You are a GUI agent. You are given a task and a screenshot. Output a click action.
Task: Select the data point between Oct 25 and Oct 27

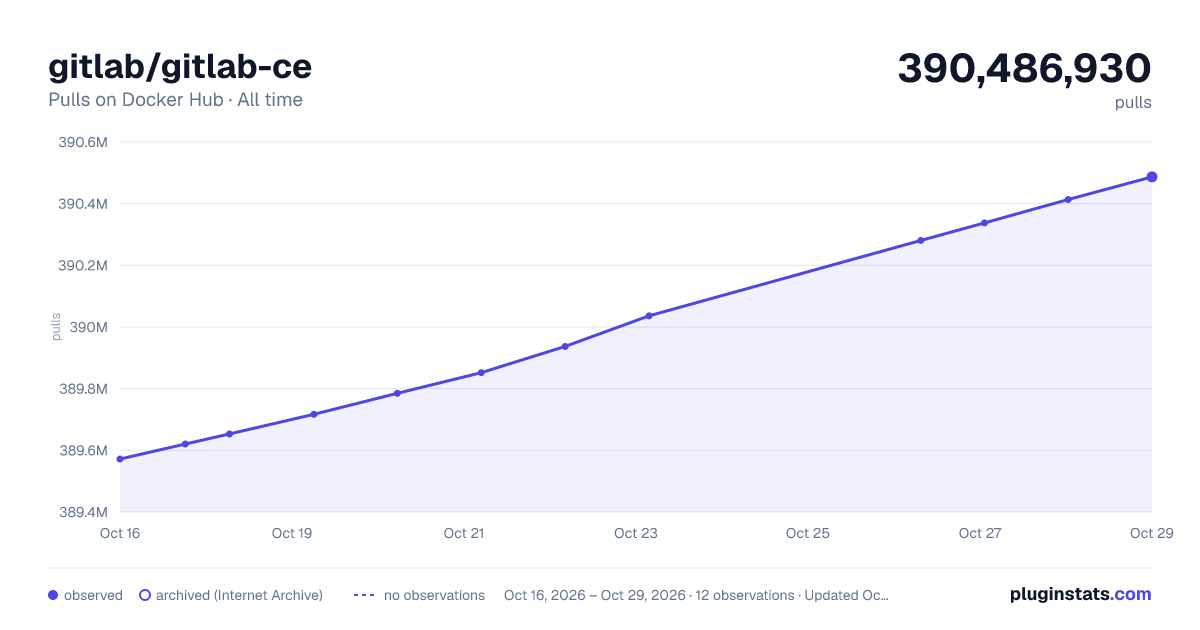[921, 240]
